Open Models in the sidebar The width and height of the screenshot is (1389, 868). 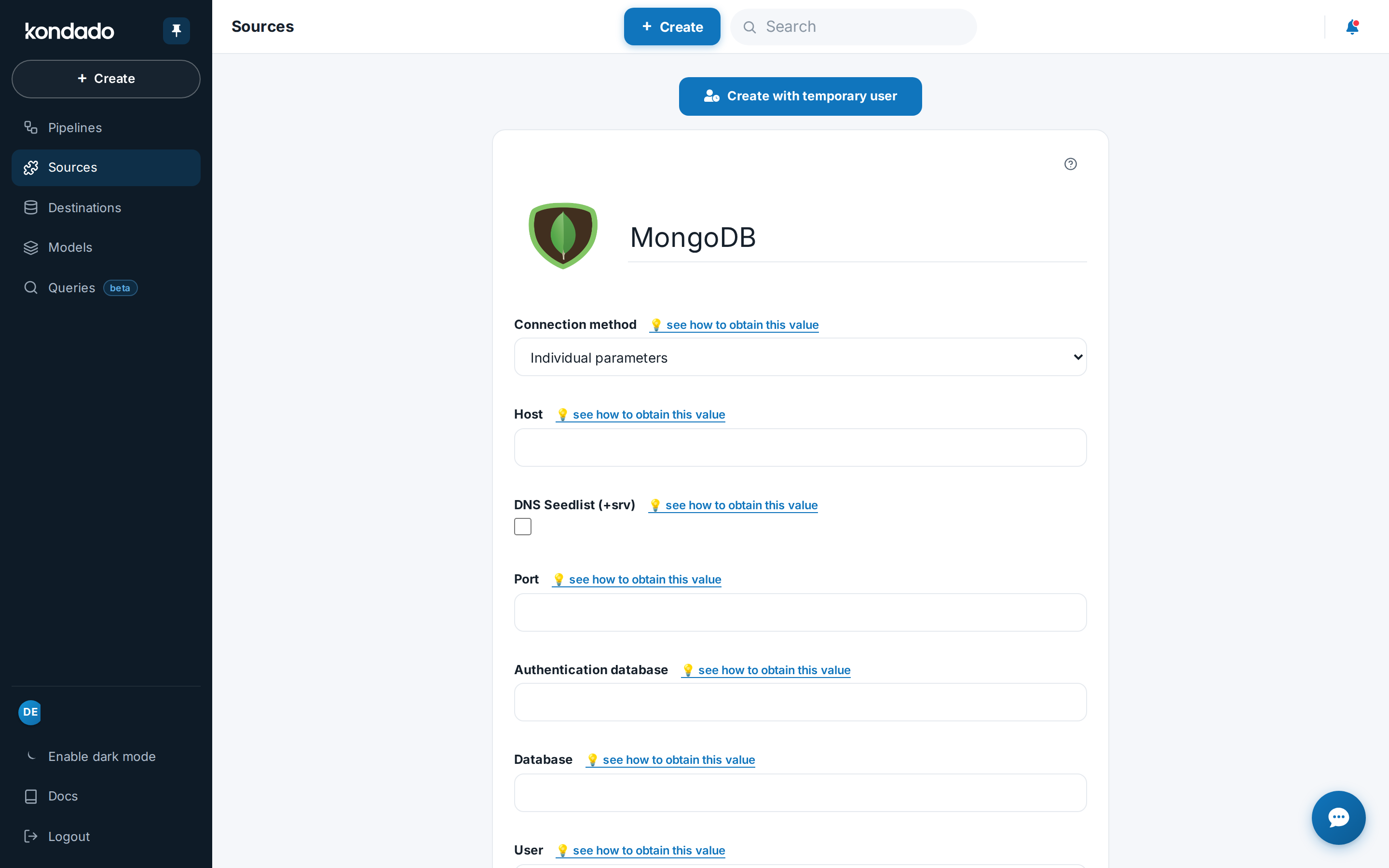(x=106, y=247)
